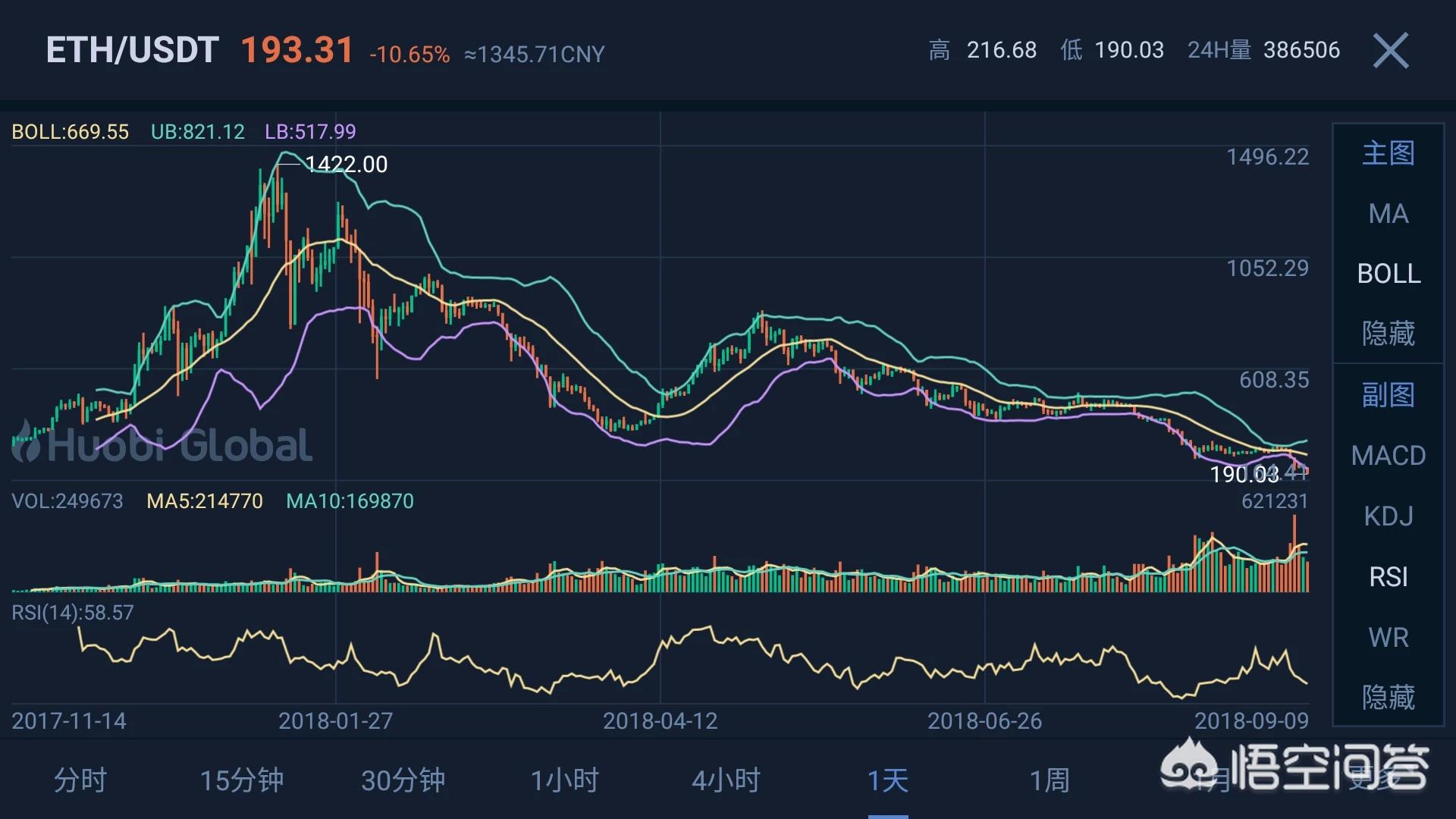Viewport: 1456px width, 819px height.
Task: Select the 1天 daily interval tab
Action: [887, 780]
